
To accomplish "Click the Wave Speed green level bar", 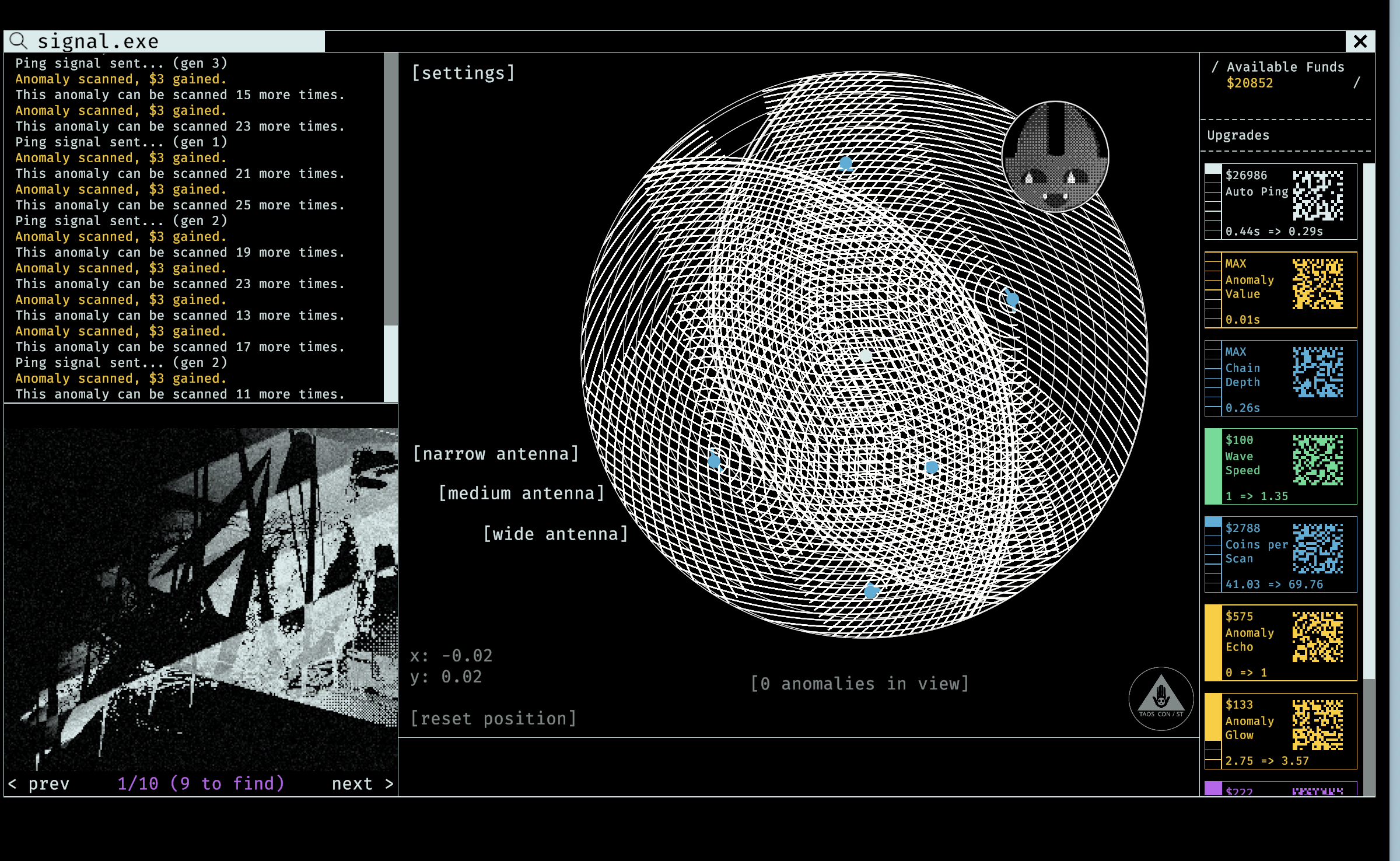I will click(1213, 466).
